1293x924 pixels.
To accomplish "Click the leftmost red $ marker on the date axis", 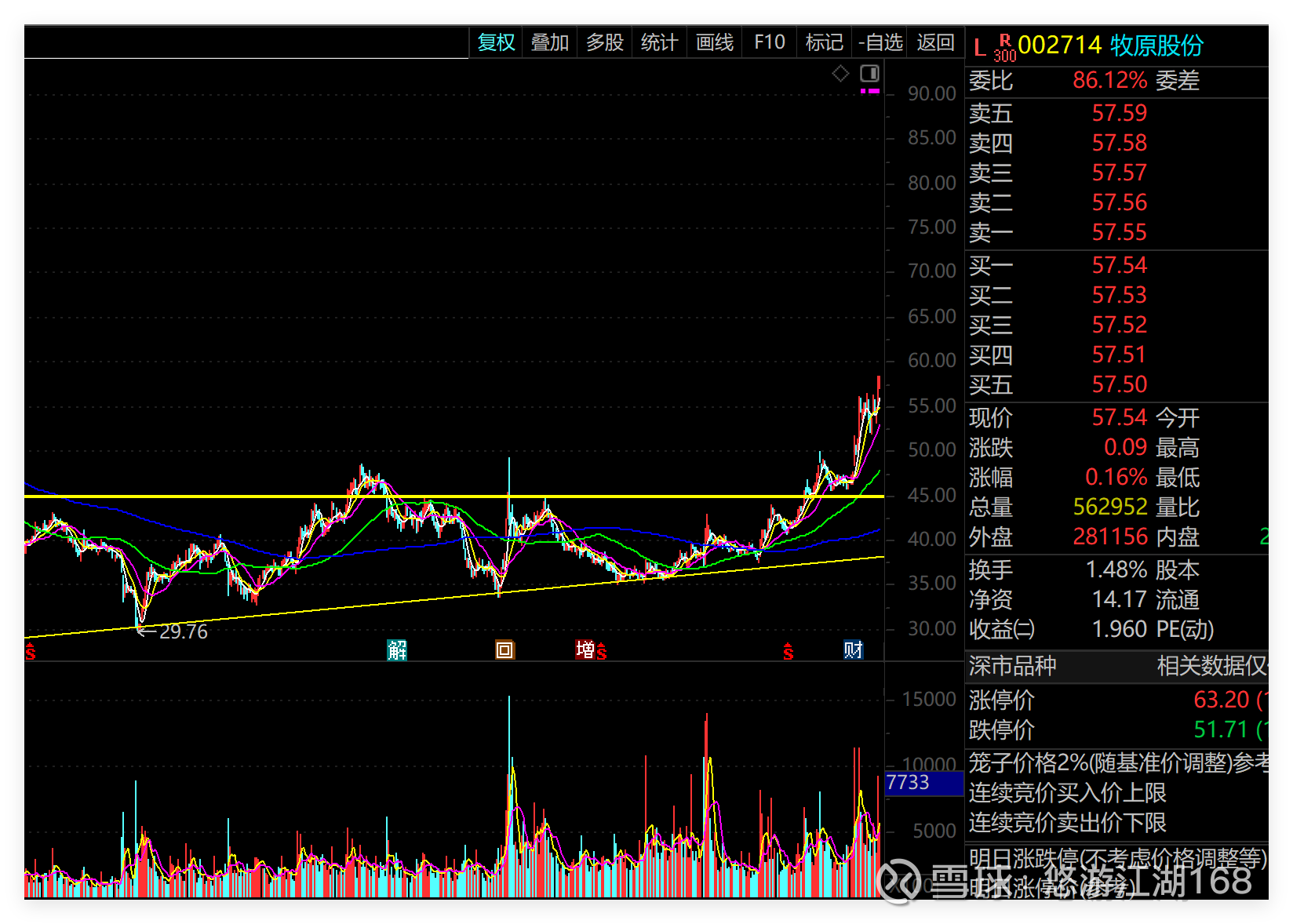I will (x=31, y=651).
